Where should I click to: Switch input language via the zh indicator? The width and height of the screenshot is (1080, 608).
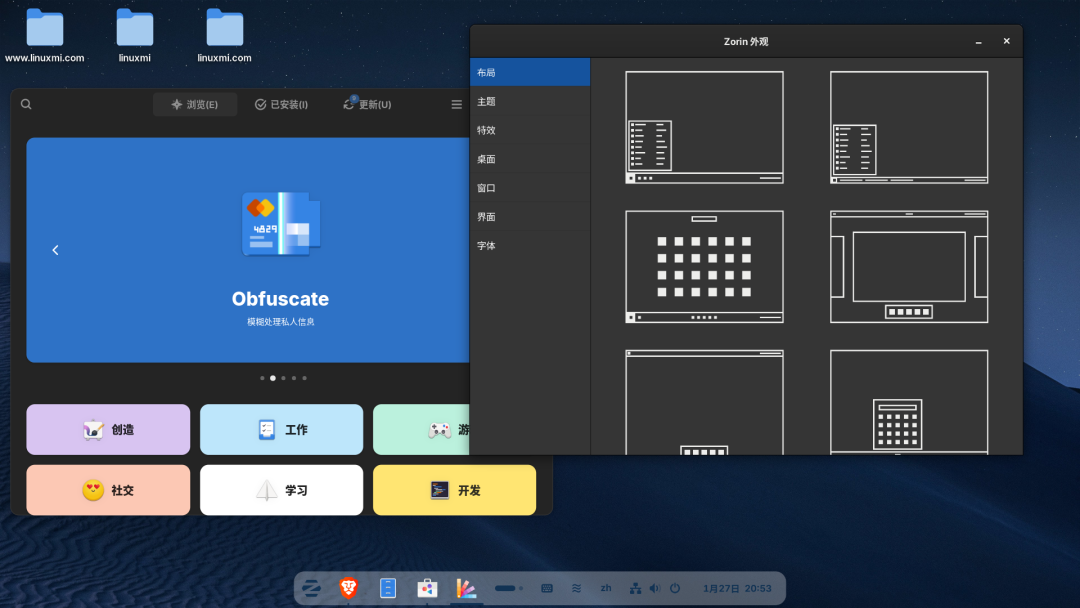[605, 588]
